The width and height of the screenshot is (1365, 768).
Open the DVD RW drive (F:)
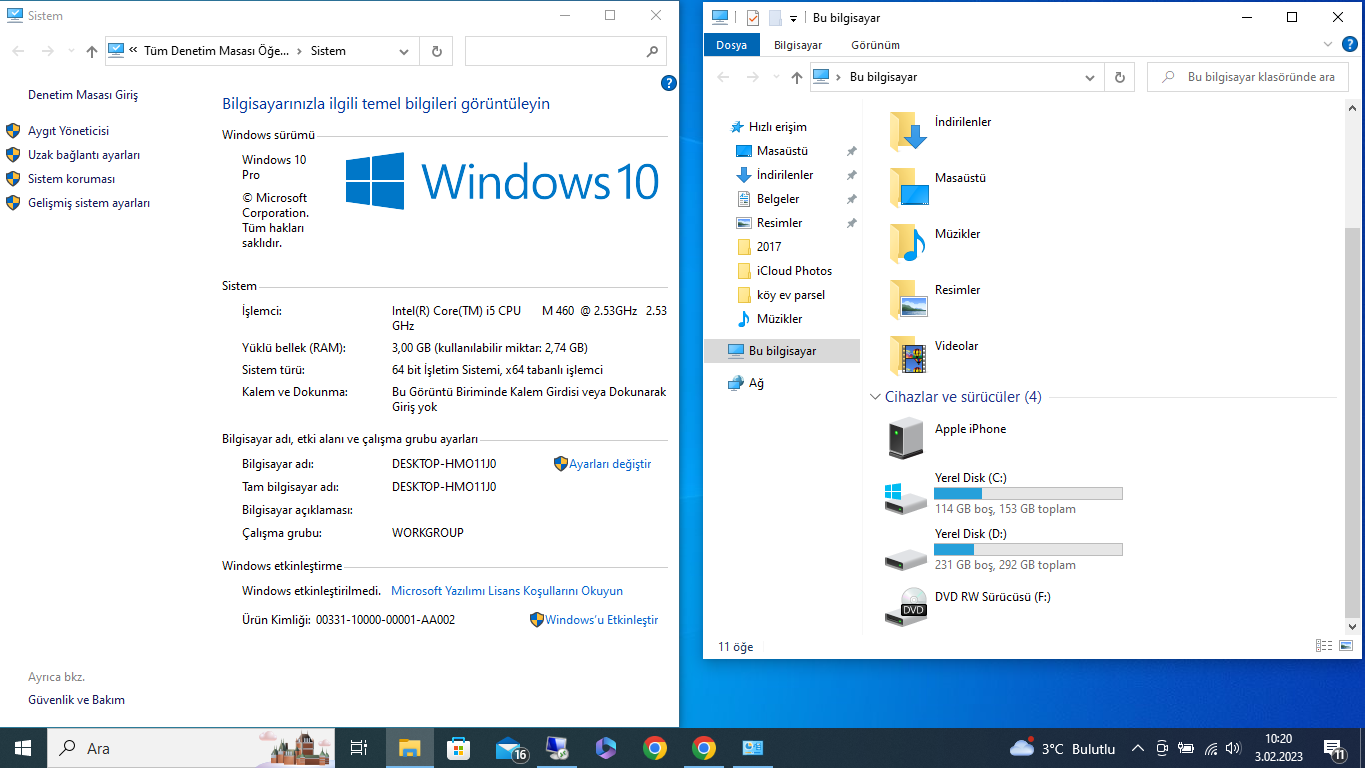907,606
